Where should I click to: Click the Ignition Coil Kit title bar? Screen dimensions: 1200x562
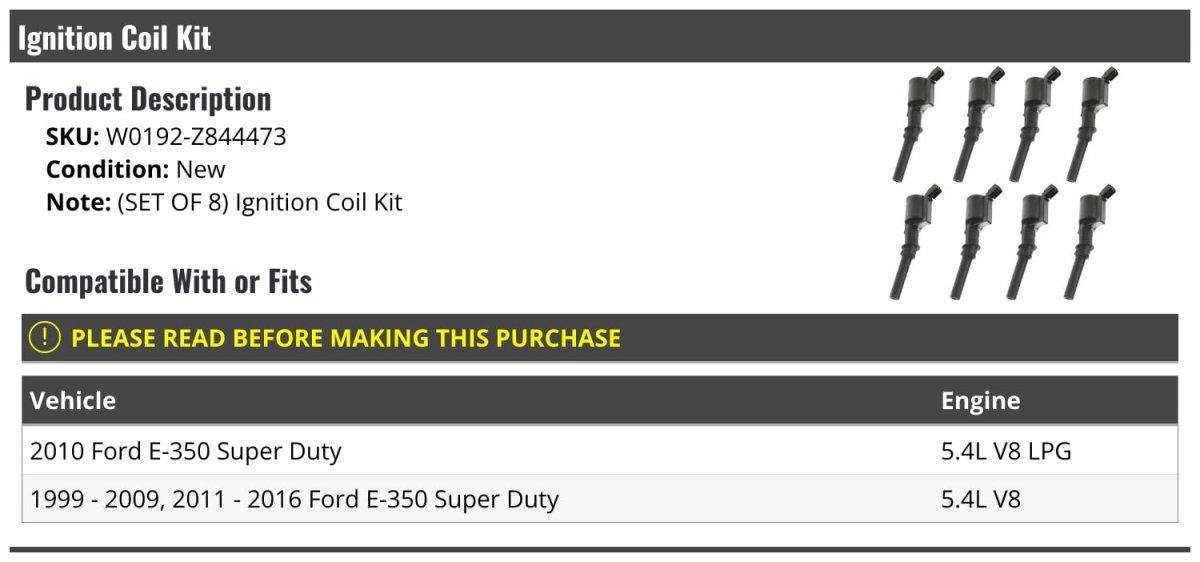tap(114, 38)
